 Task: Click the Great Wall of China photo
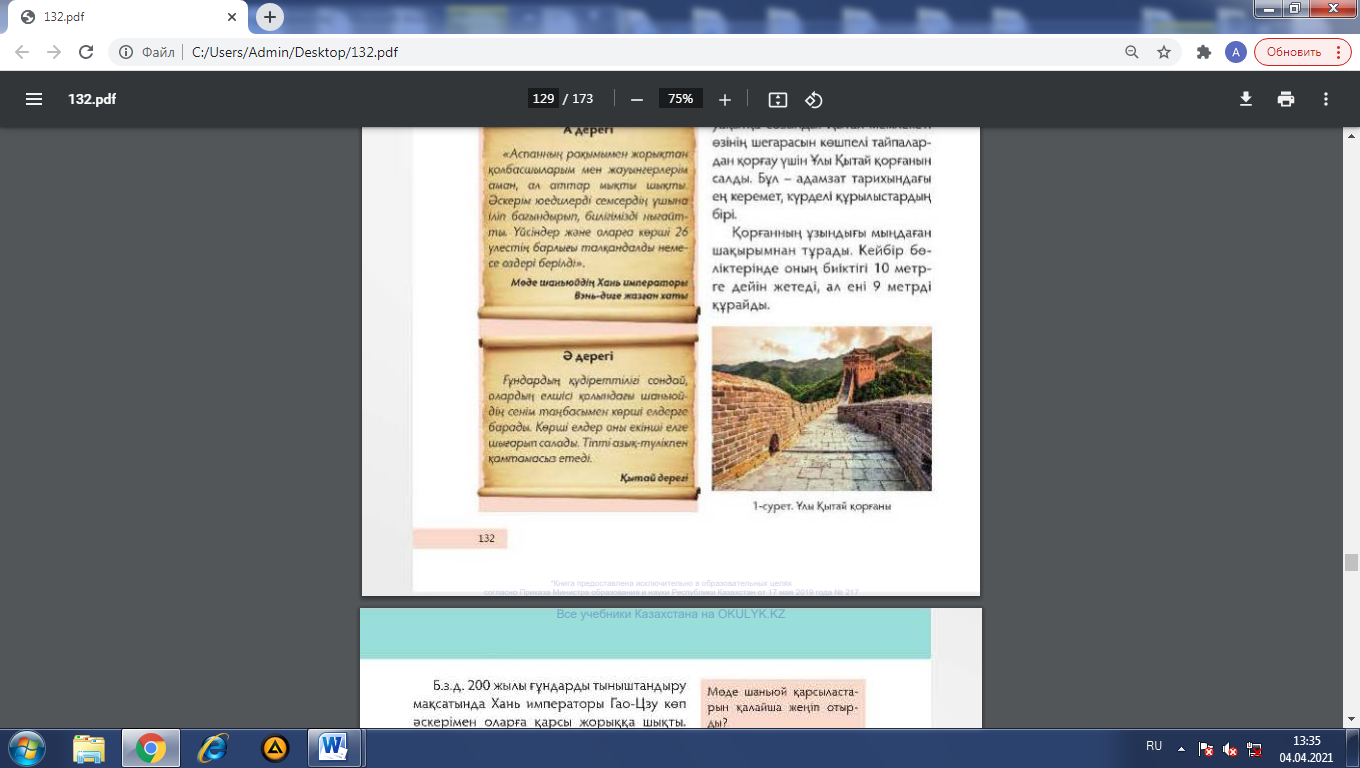coord(821,408)
